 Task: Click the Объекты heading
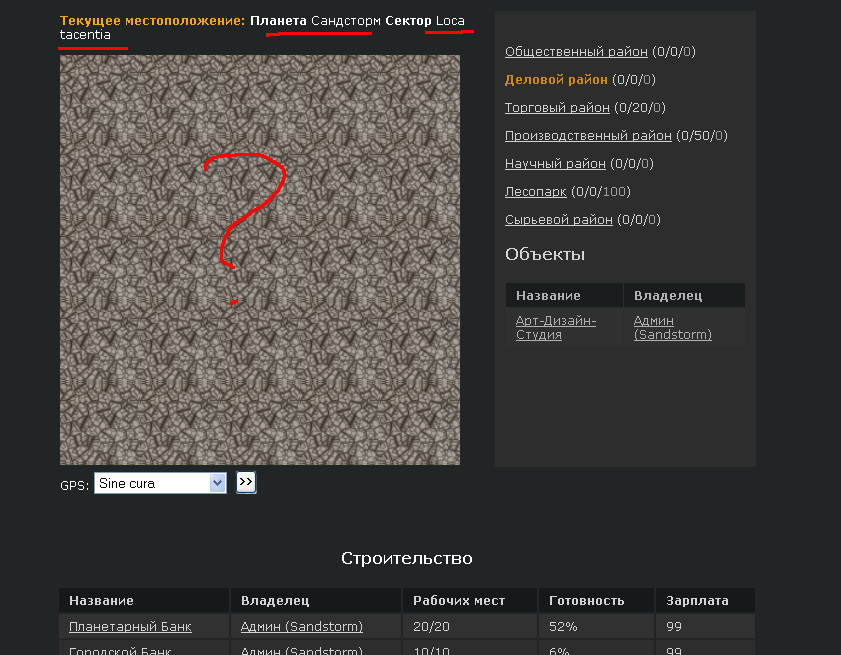545,254
